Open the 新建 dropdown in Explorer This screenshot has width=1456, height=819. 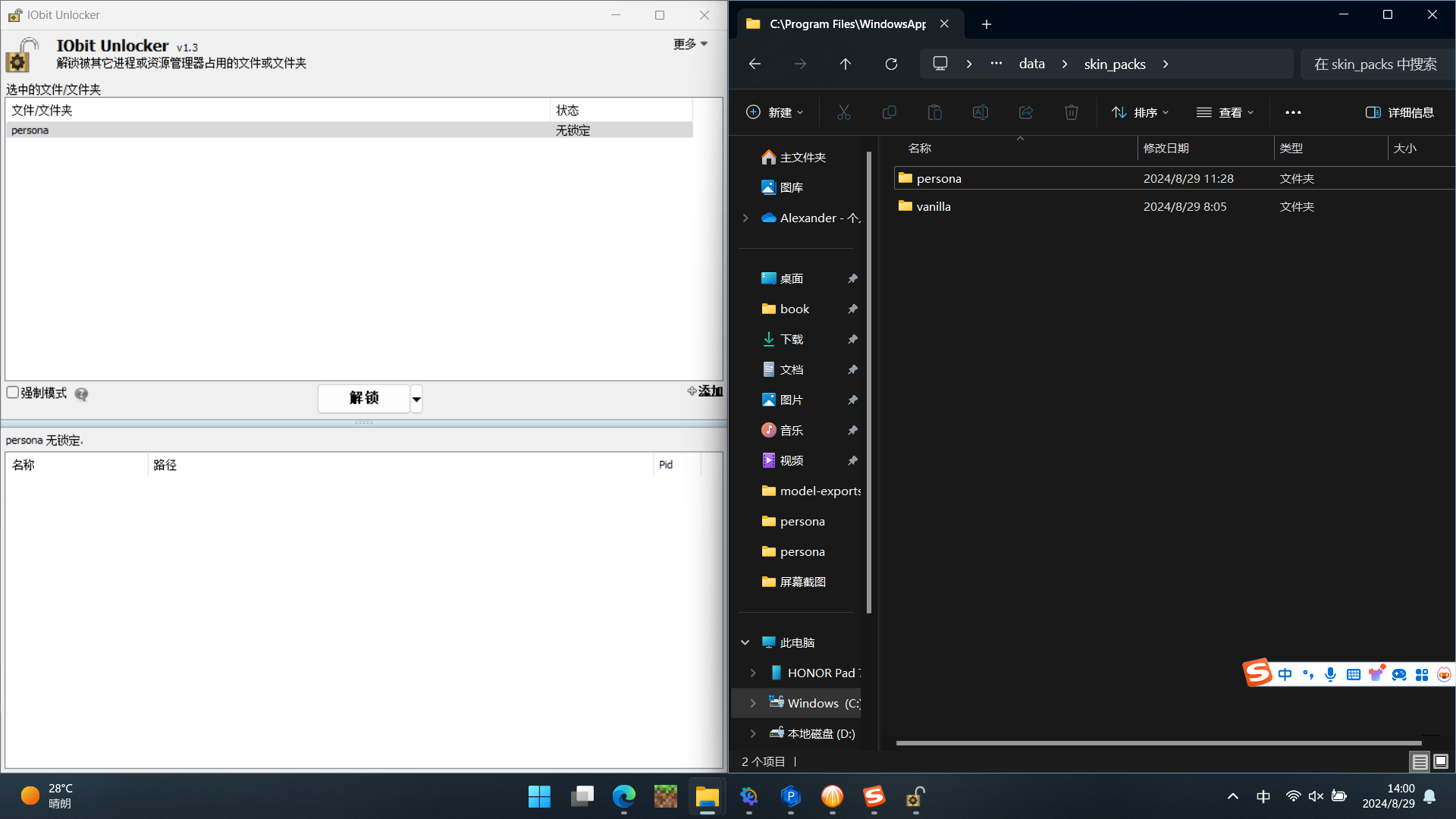pos(774,112)
